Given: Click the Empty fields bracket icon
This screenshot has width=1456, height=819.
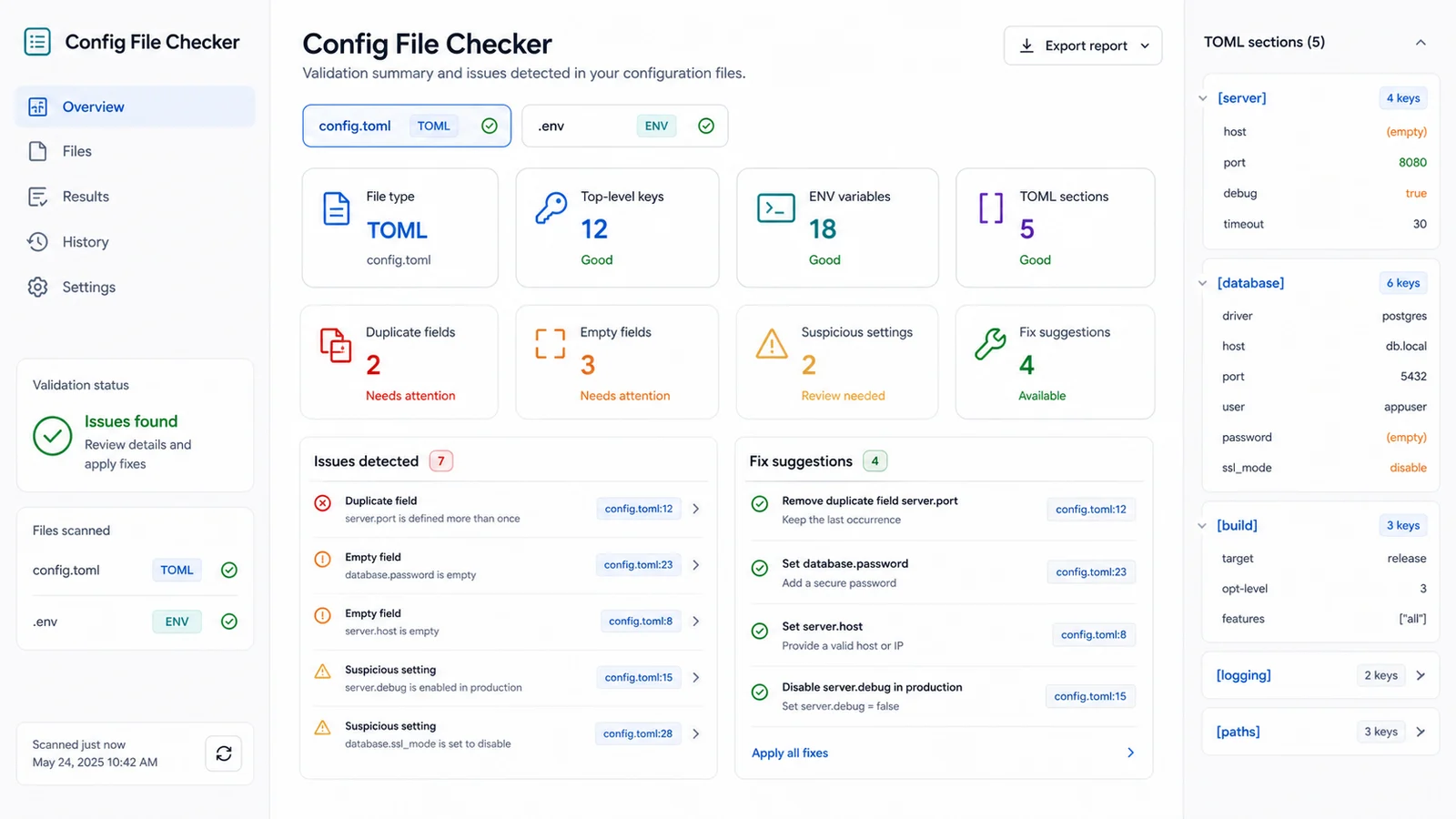Looking at the screenshot, I should click(551, 344).
